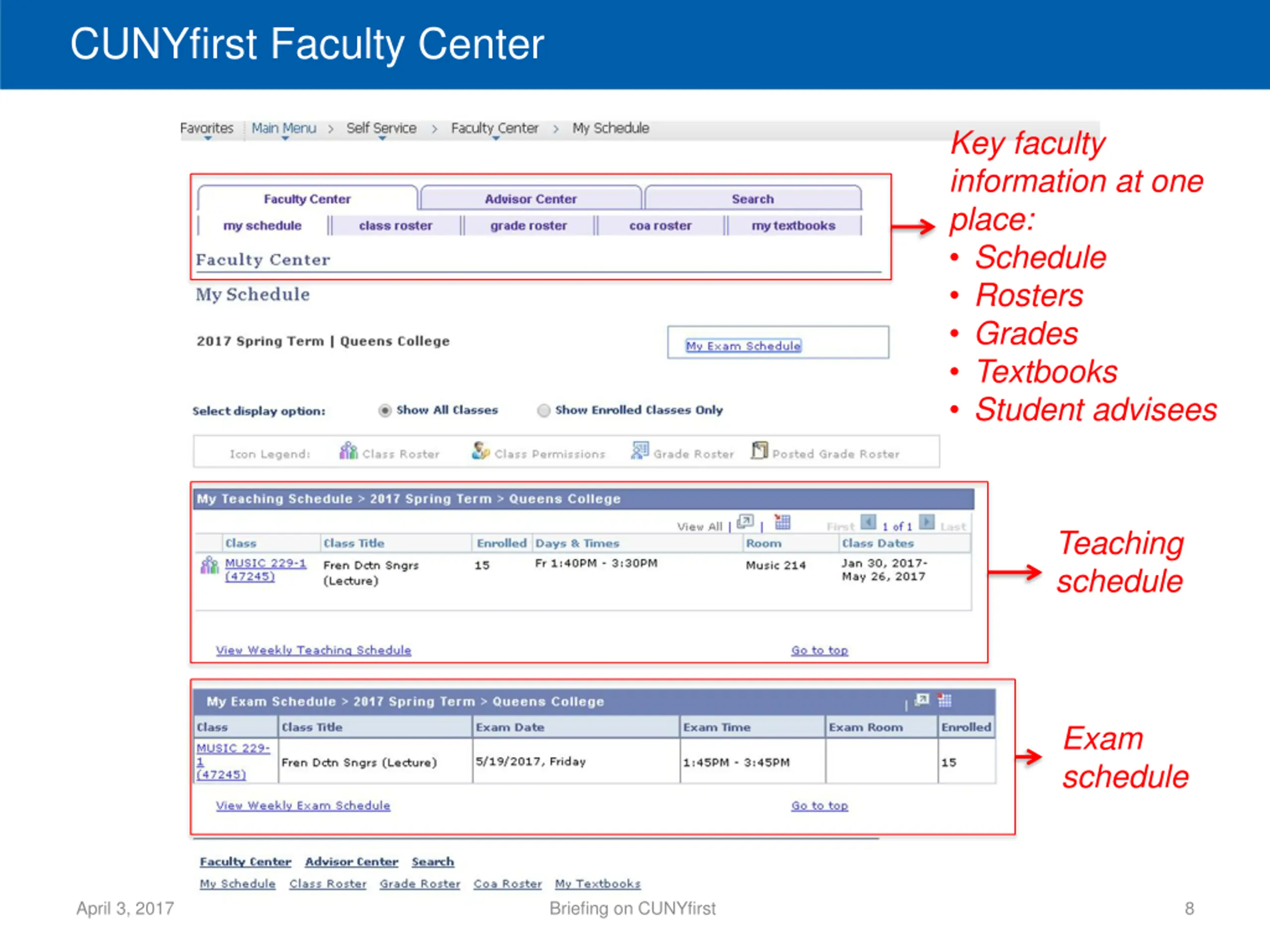Open the My Exam Schedule link
The height and width of the screenshot is (952, 1270).
point(743,346)
